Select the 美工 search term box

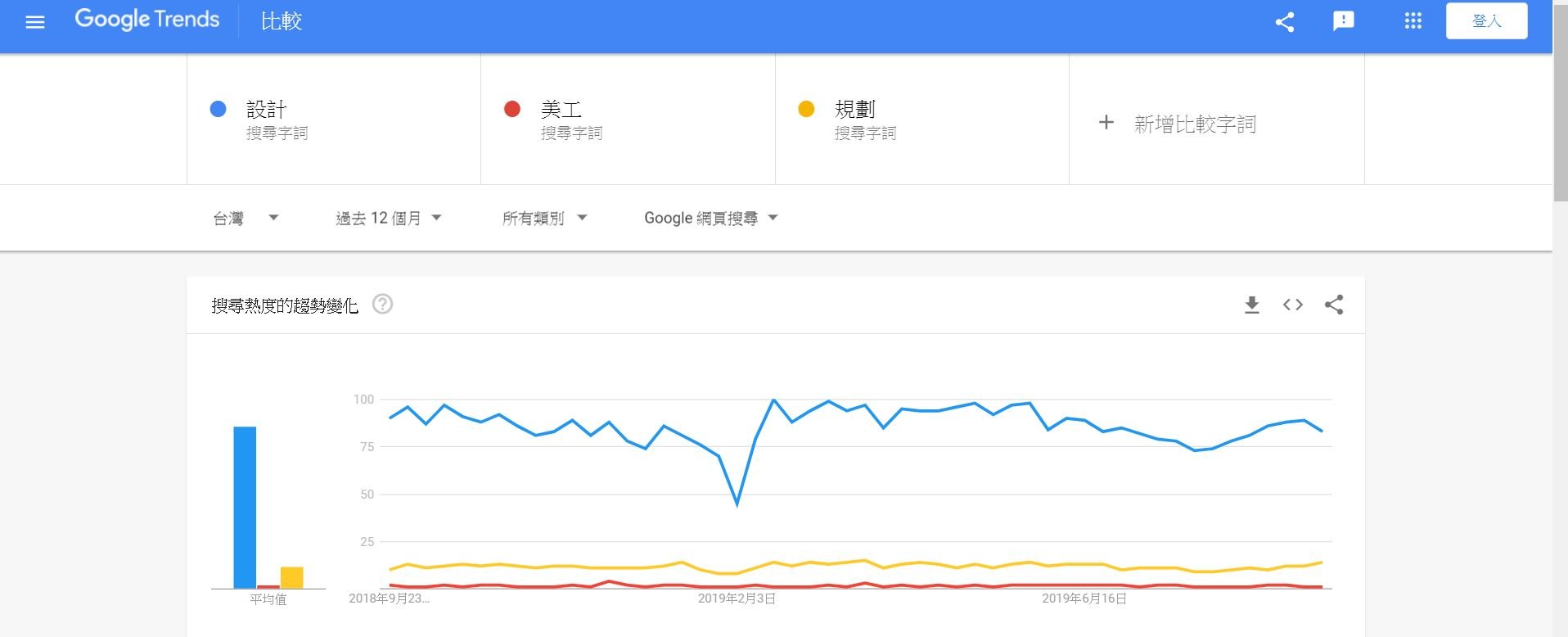(628, 120)
